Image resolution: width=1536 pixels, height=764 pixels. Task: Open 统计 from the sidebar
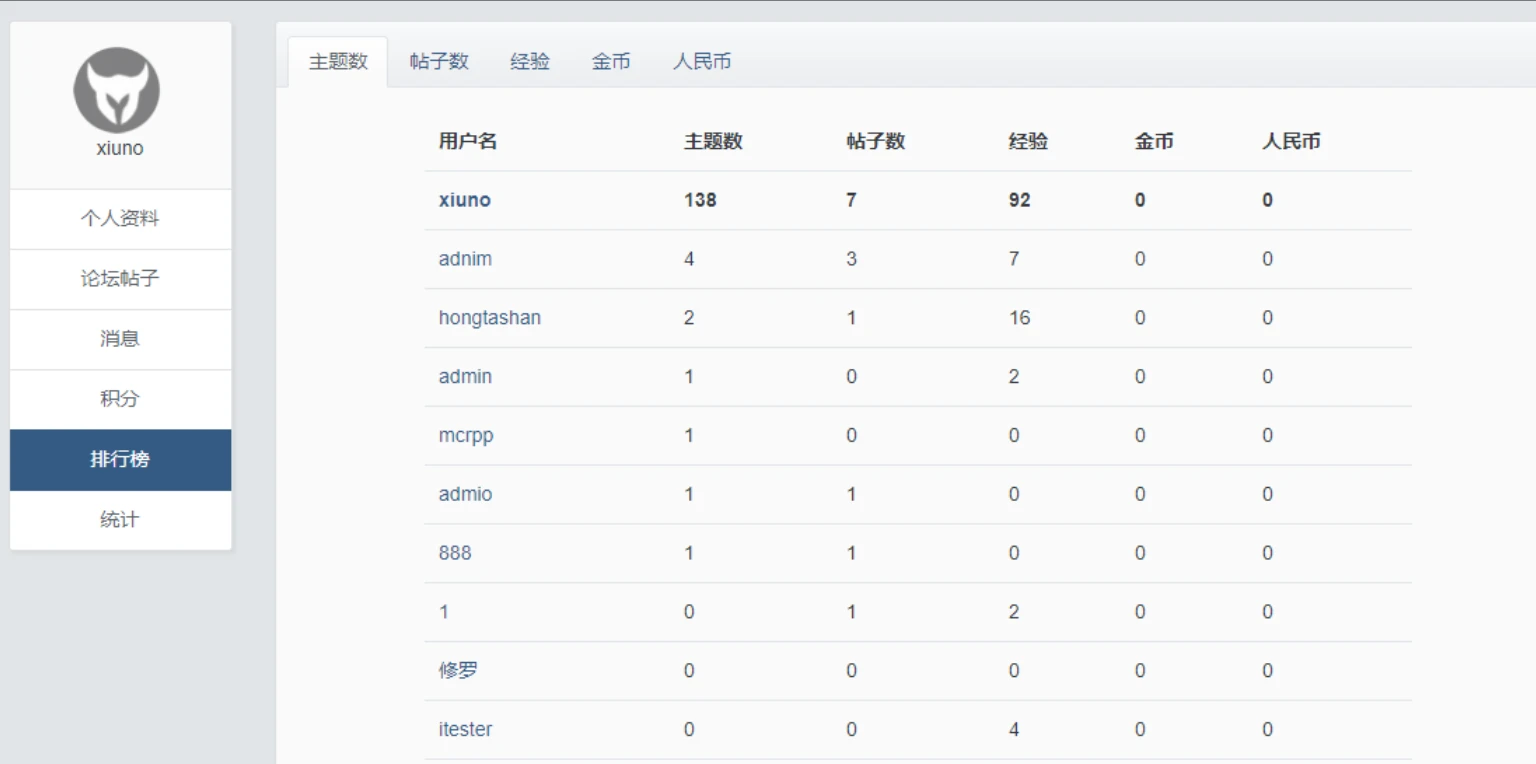tap(118, 519)
